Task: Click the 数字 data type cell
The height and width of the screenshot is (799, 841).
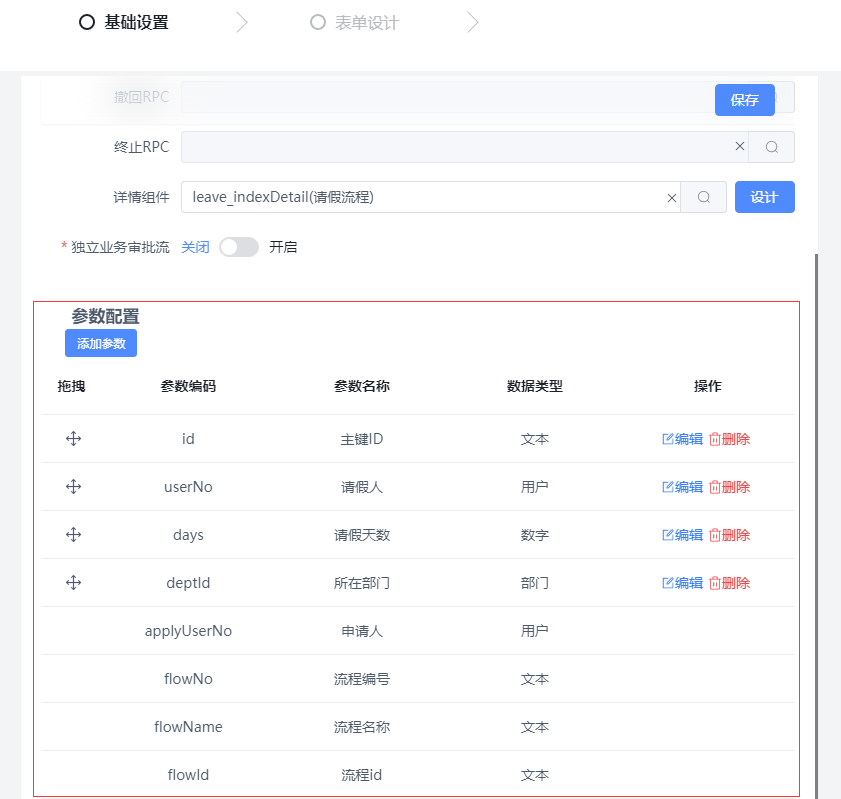Action: coord(535,535)
